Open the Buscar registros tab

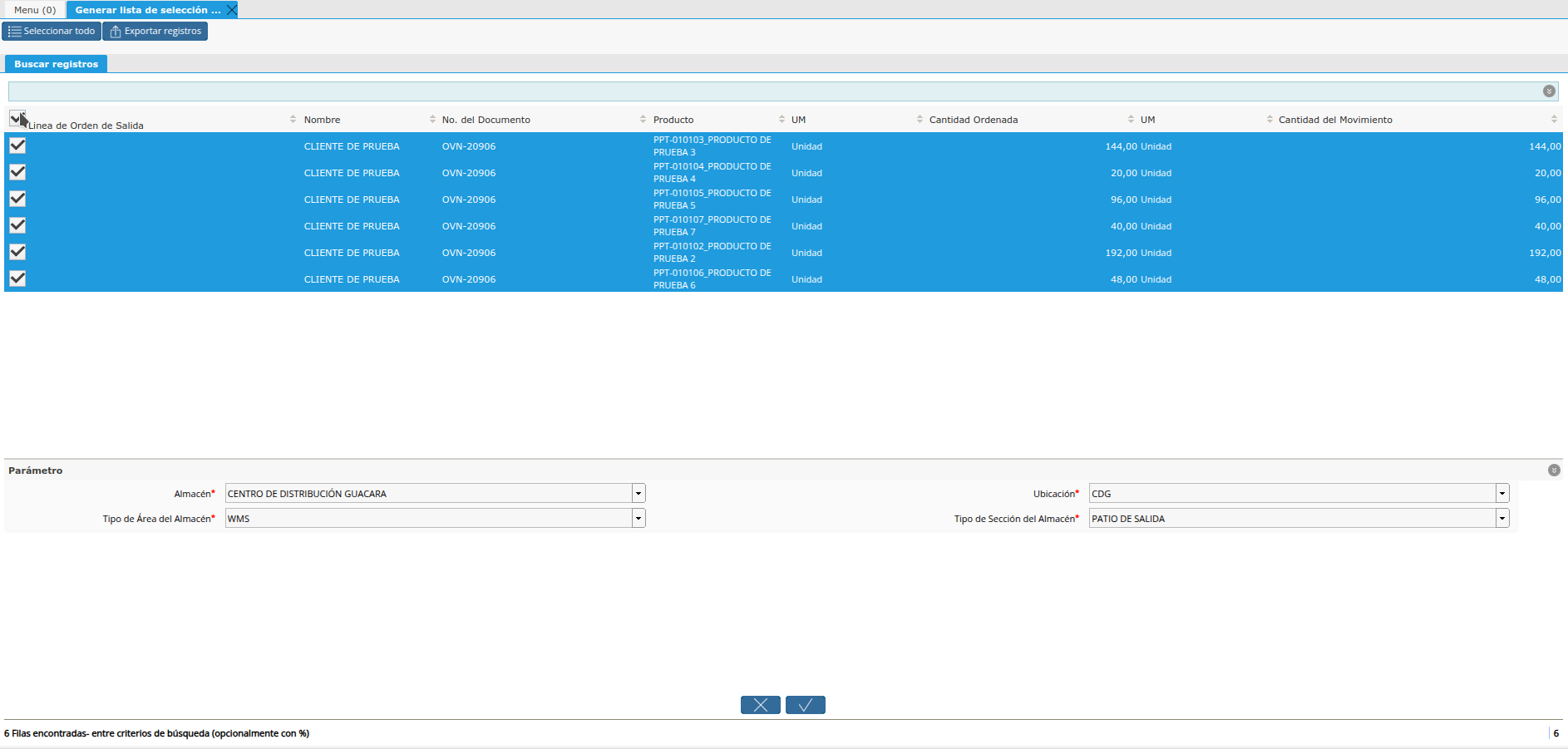[56, 64]
